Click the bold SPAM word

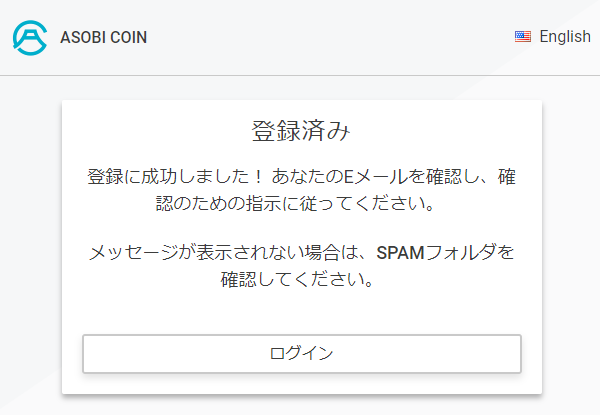(401, 252)
